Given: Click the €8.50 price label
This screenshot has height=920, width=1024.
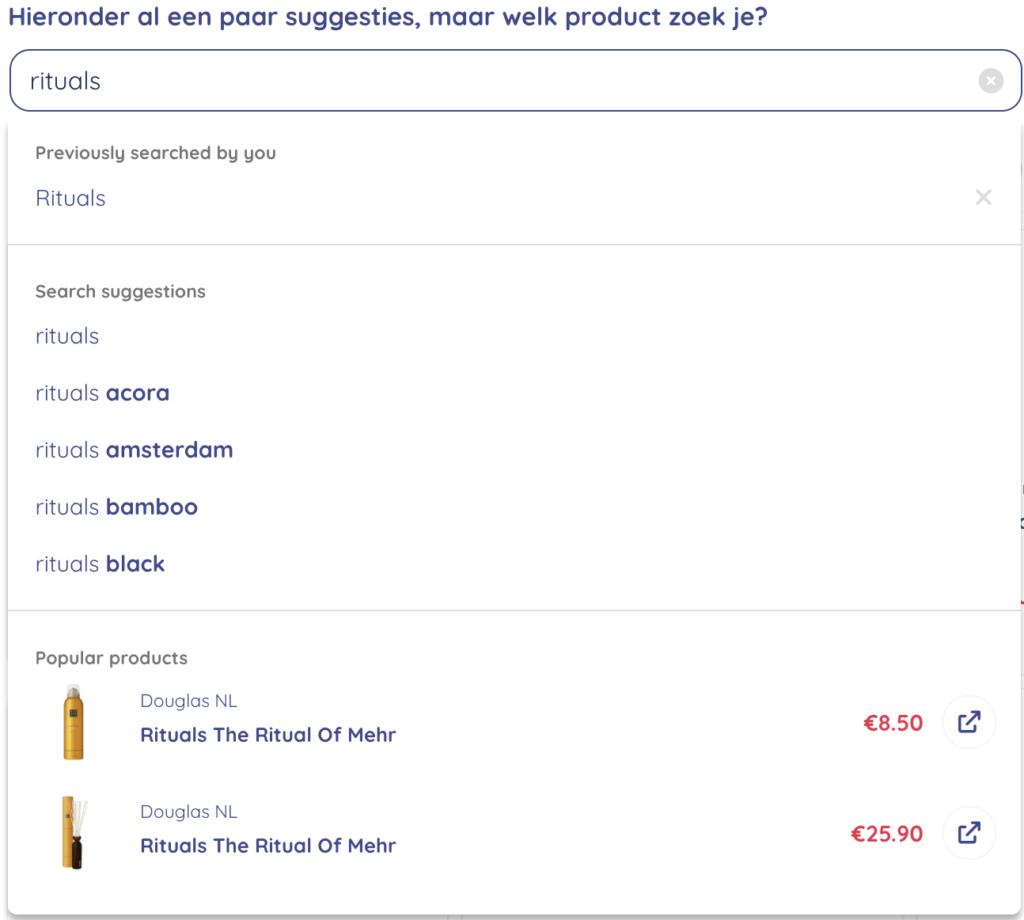Looking at the screenshot, I should [x=893, y=723].
